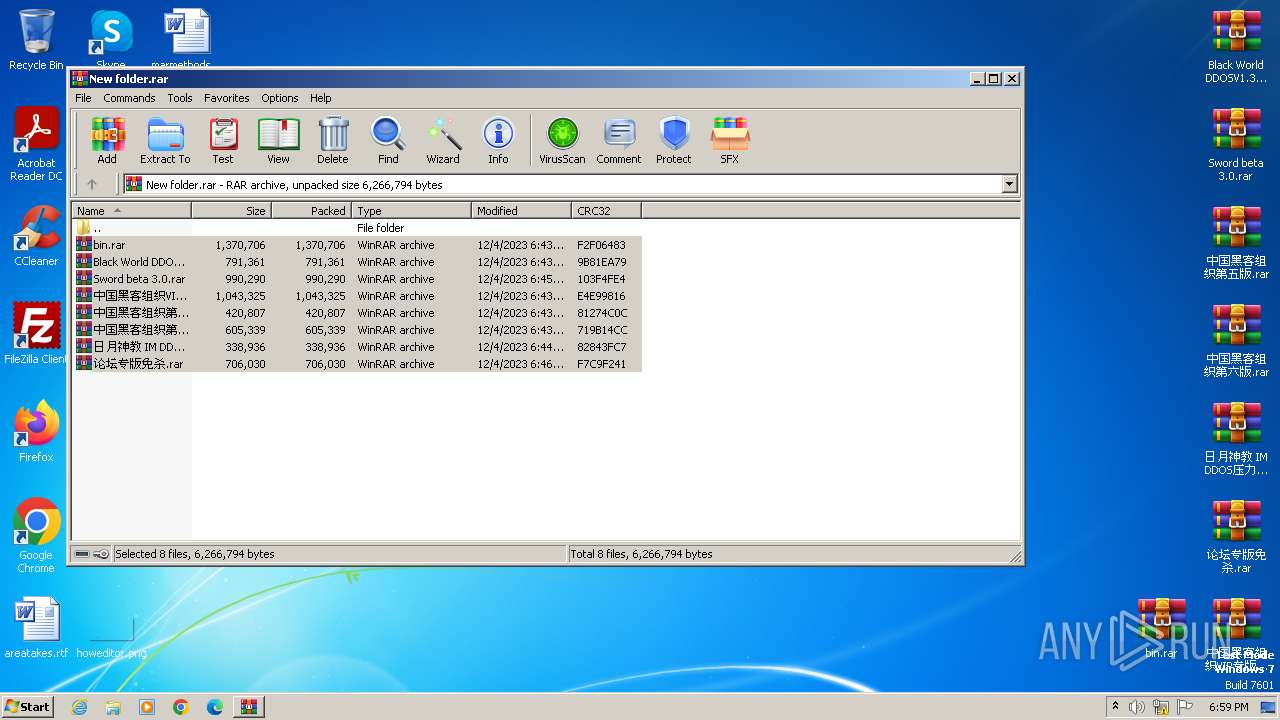
Task: Open Recycle Bin desktop icon
Action: pos(36,40)
